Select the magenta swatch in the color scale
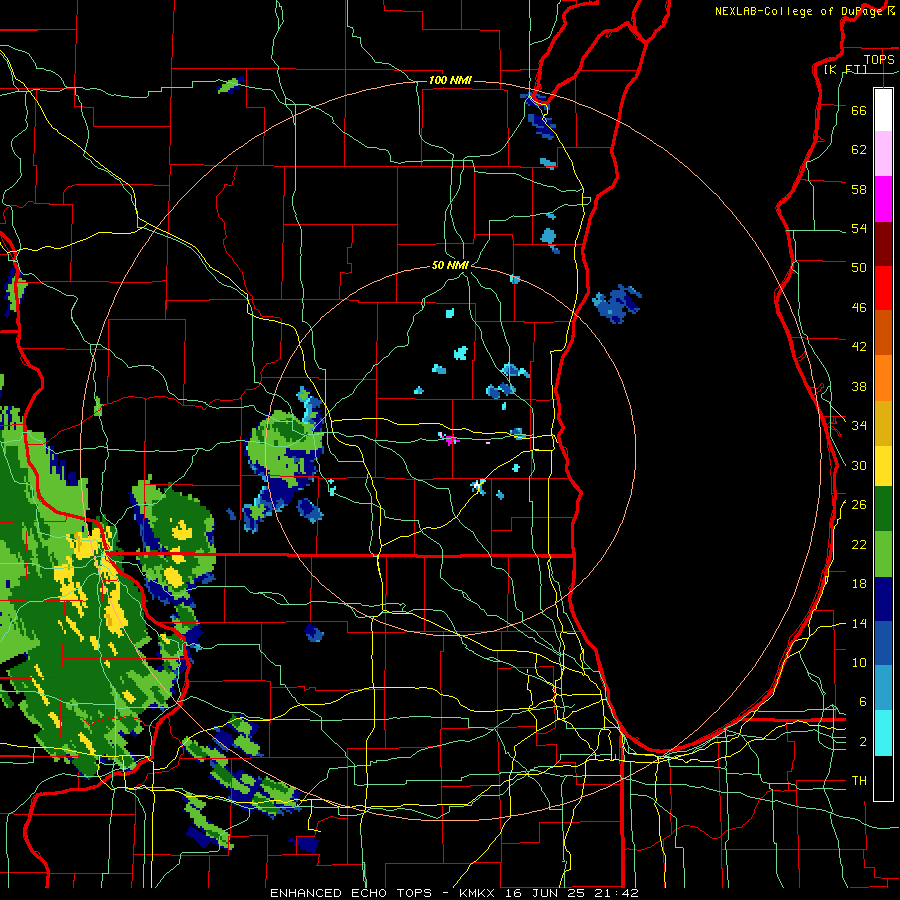 pos(883,199)
